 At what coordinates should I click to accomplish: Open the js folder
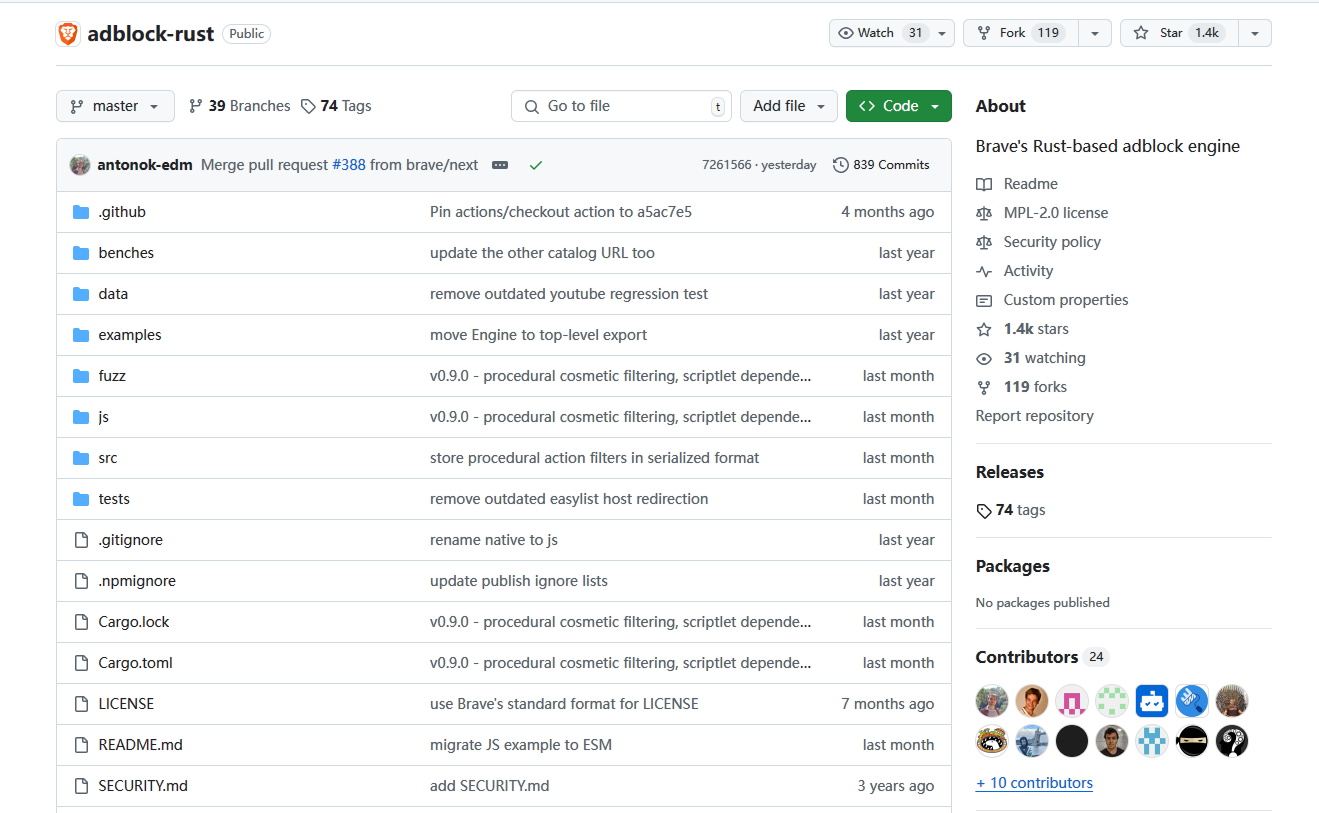pyautogui.click(x=104, y=417)
